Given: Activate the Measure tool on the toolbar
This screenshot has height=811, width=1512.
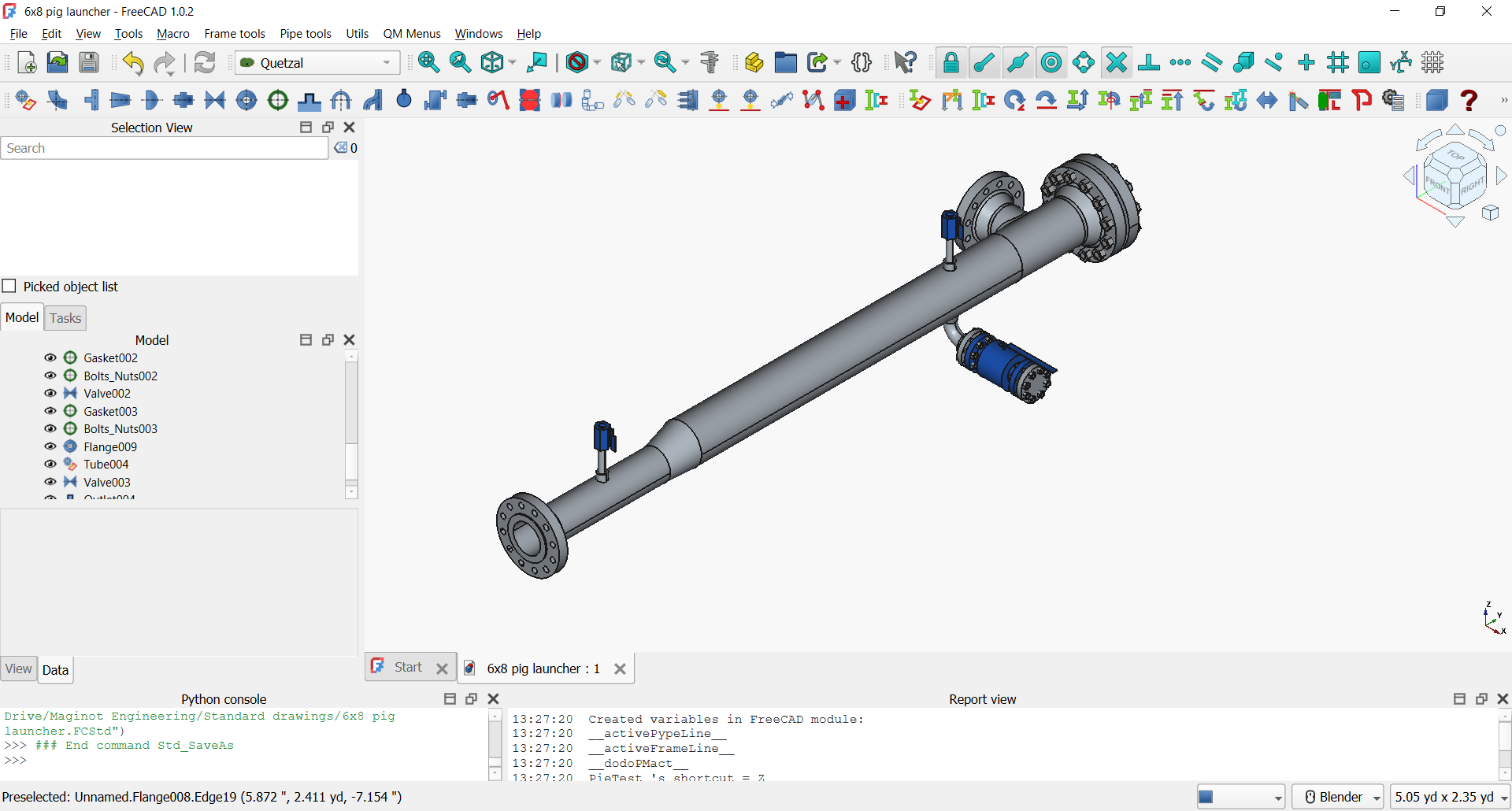Looking at the screenshot, I should tap(710, 62).
